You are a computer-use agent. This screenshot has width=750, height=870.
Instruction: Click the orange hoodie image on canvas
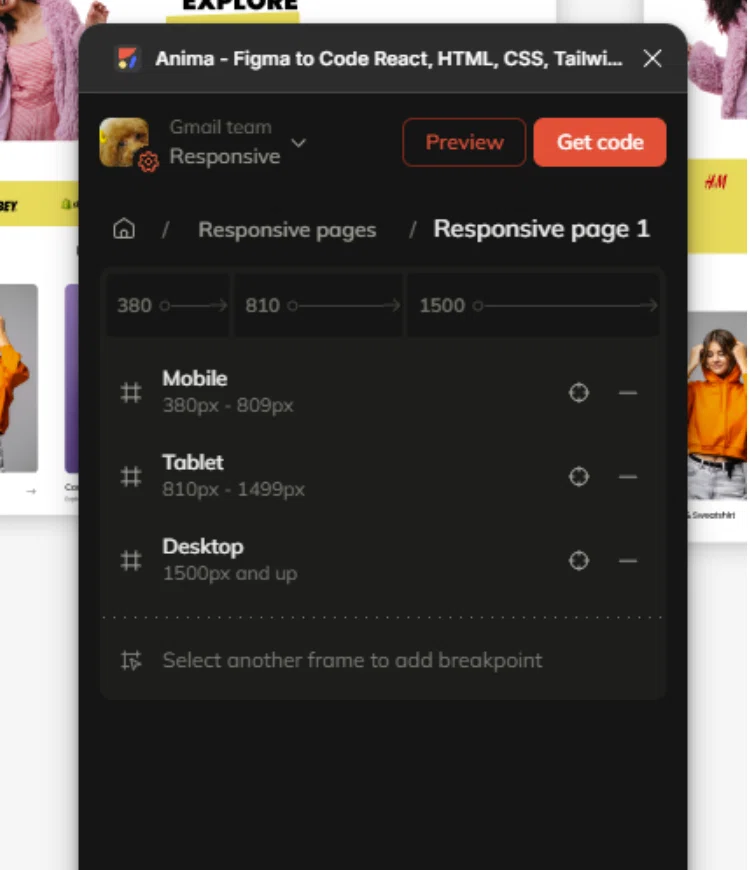click(x=717, y=406)
